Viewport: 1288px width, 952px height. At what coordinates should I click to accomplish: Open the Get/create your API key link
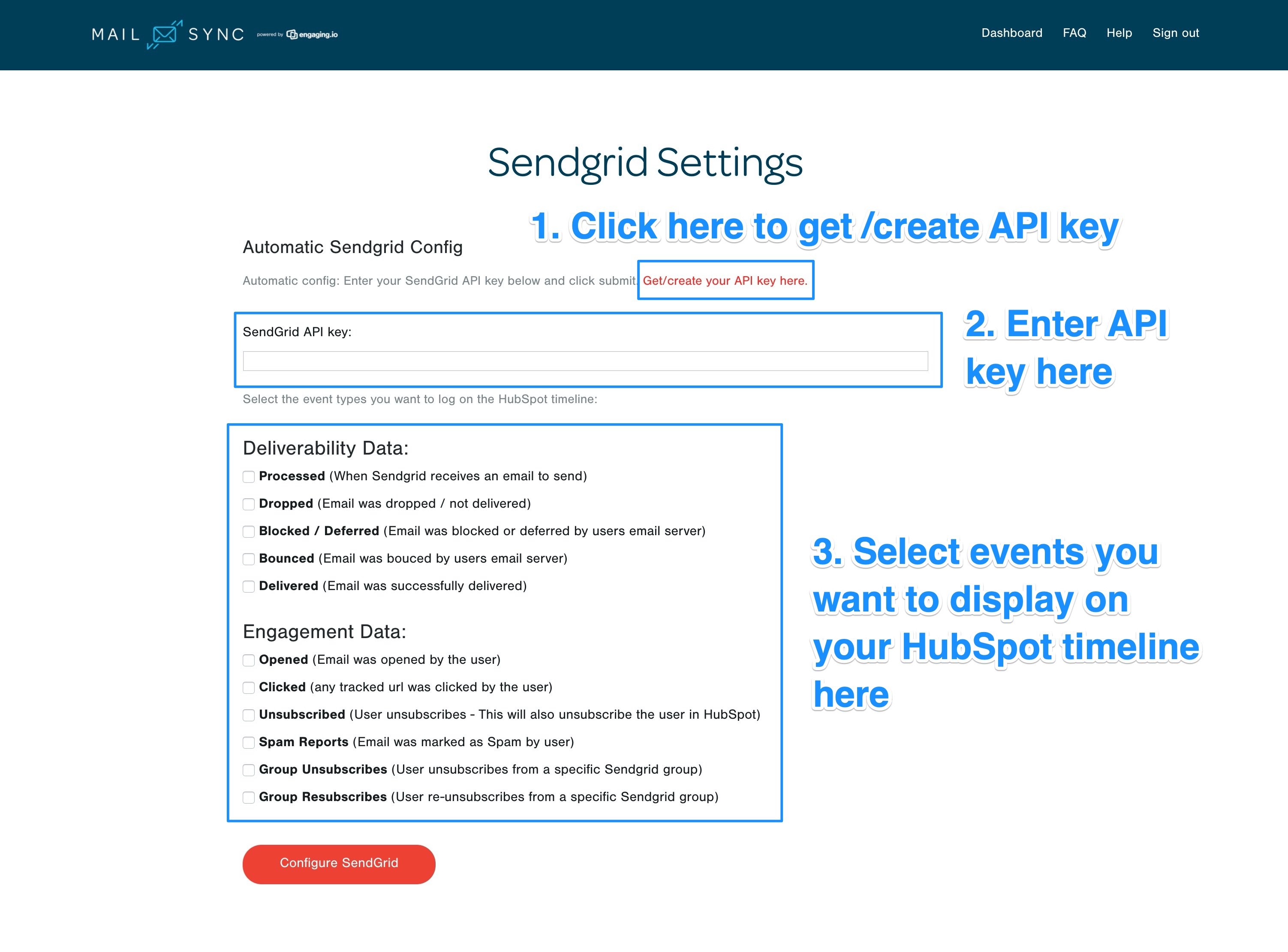pos(725,280)
